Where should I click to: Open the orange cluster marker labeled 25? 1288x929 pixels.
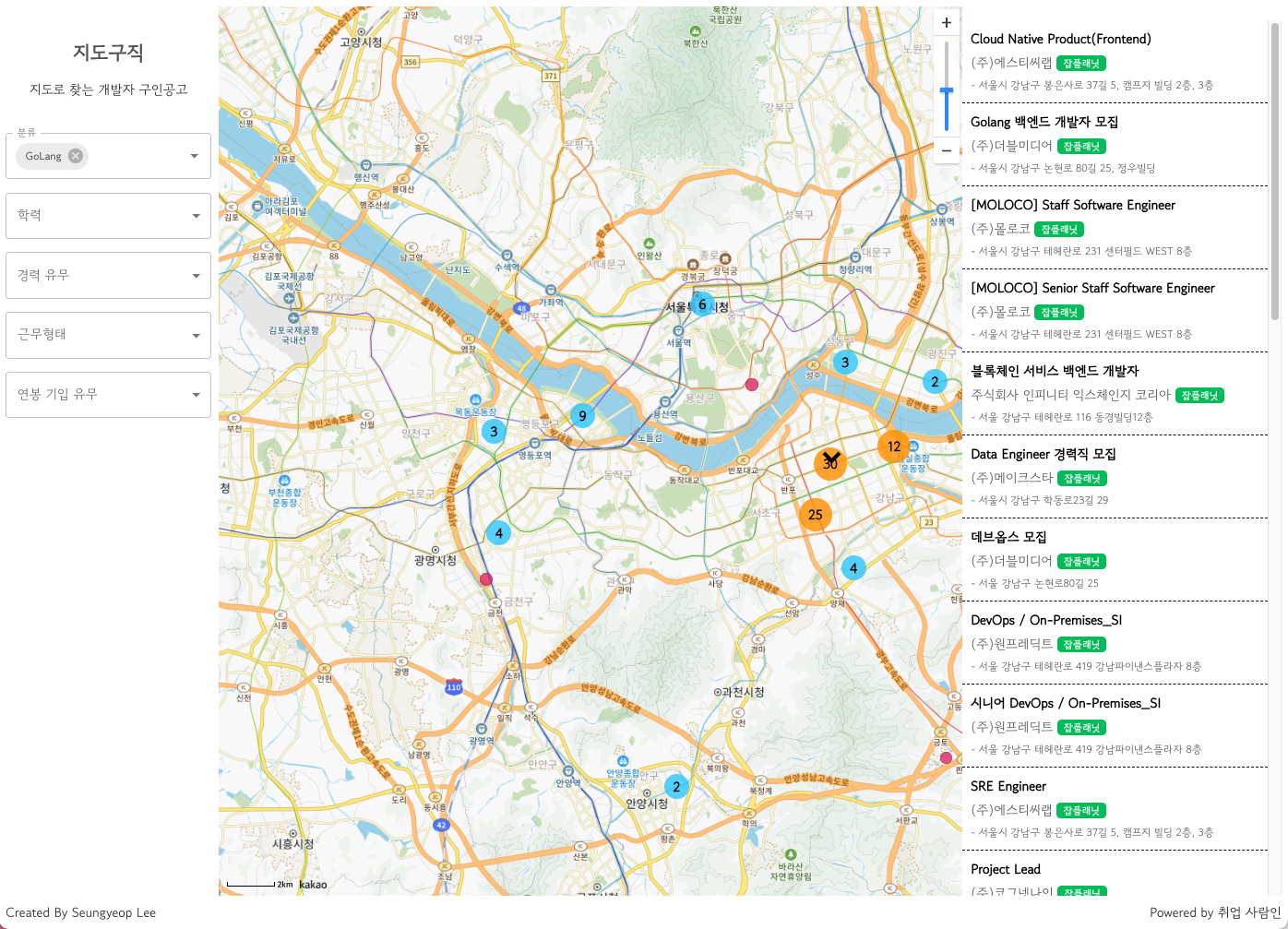tap(815, 515)
